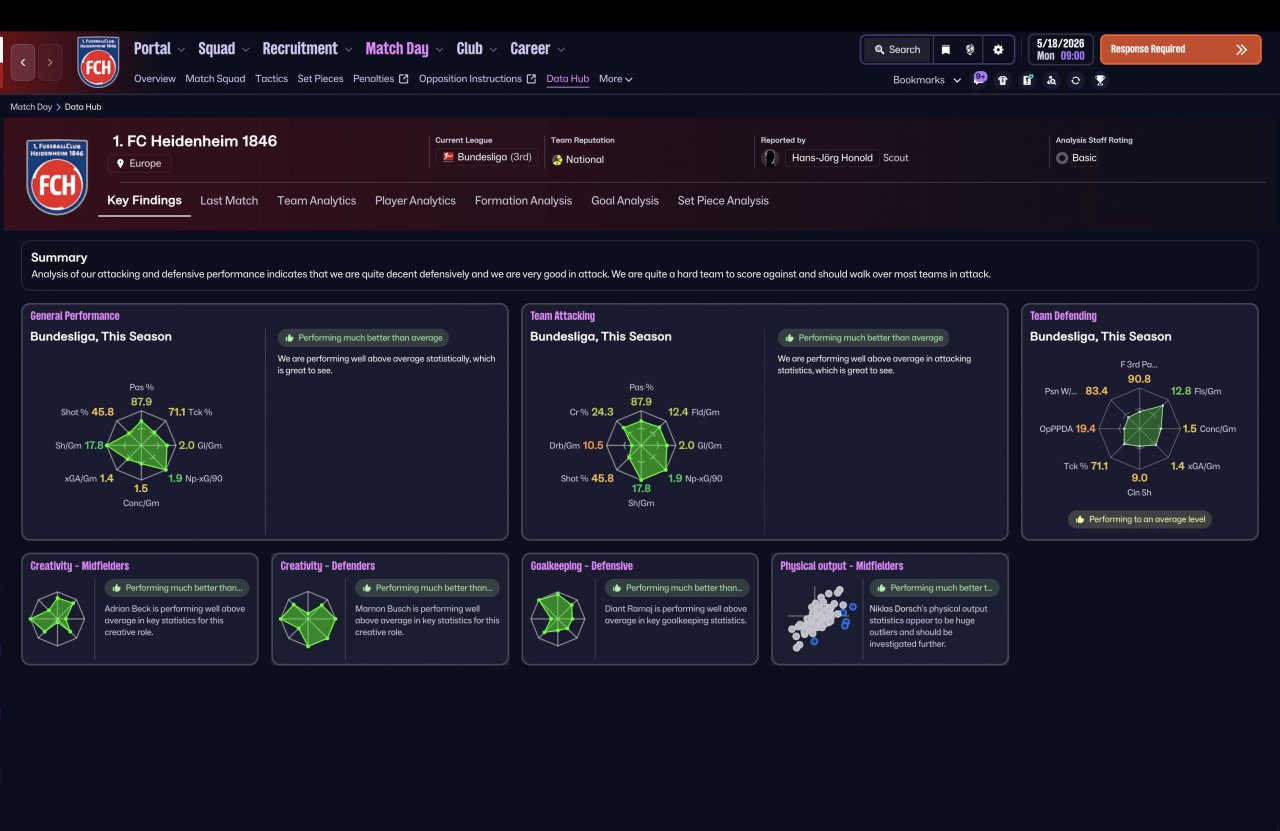
Task: Click the Team Defending radar chart
Action: pyautogui.click(x=1139, y=429)
